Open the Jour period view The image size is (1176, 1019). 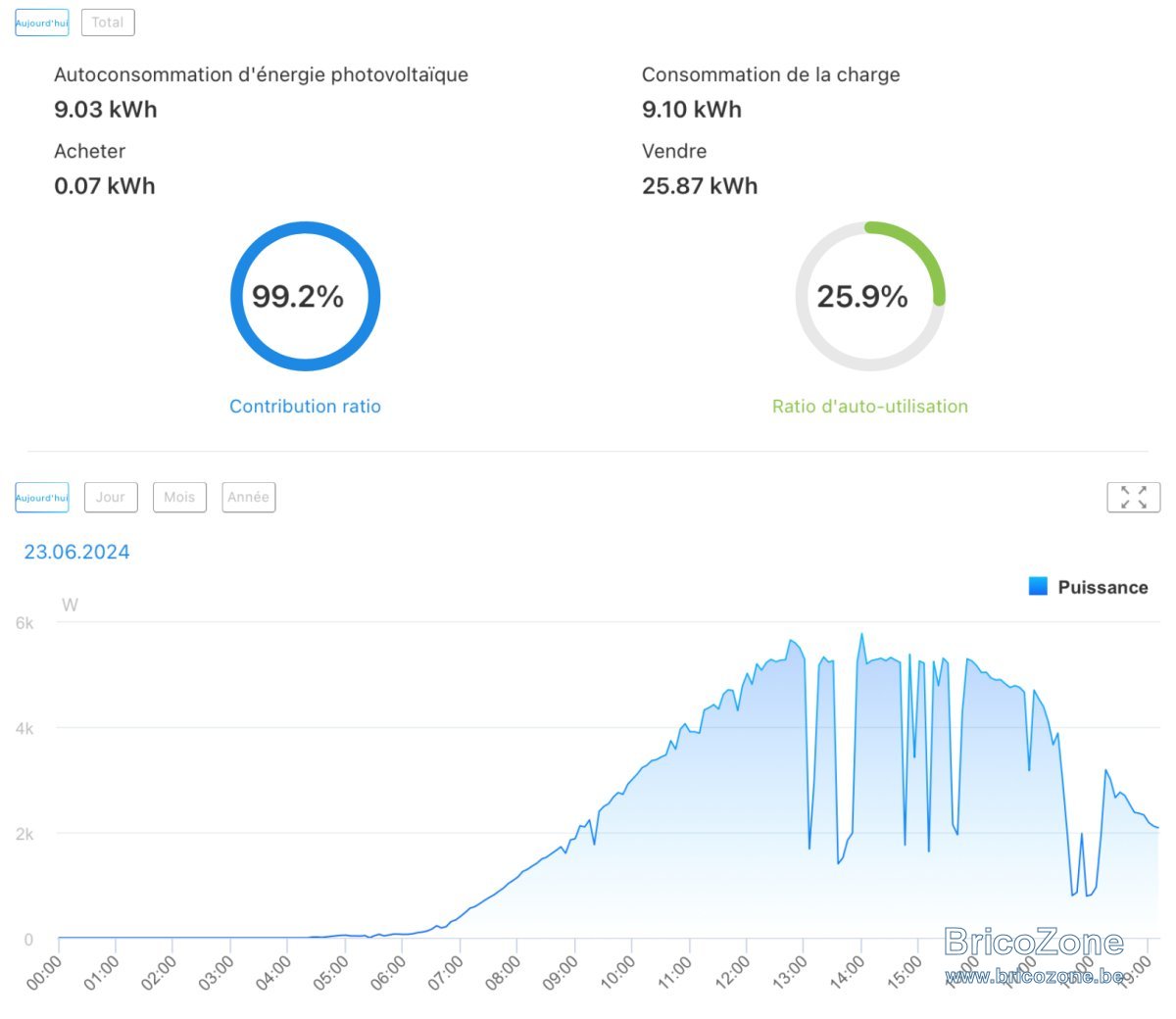click(111, 497)
